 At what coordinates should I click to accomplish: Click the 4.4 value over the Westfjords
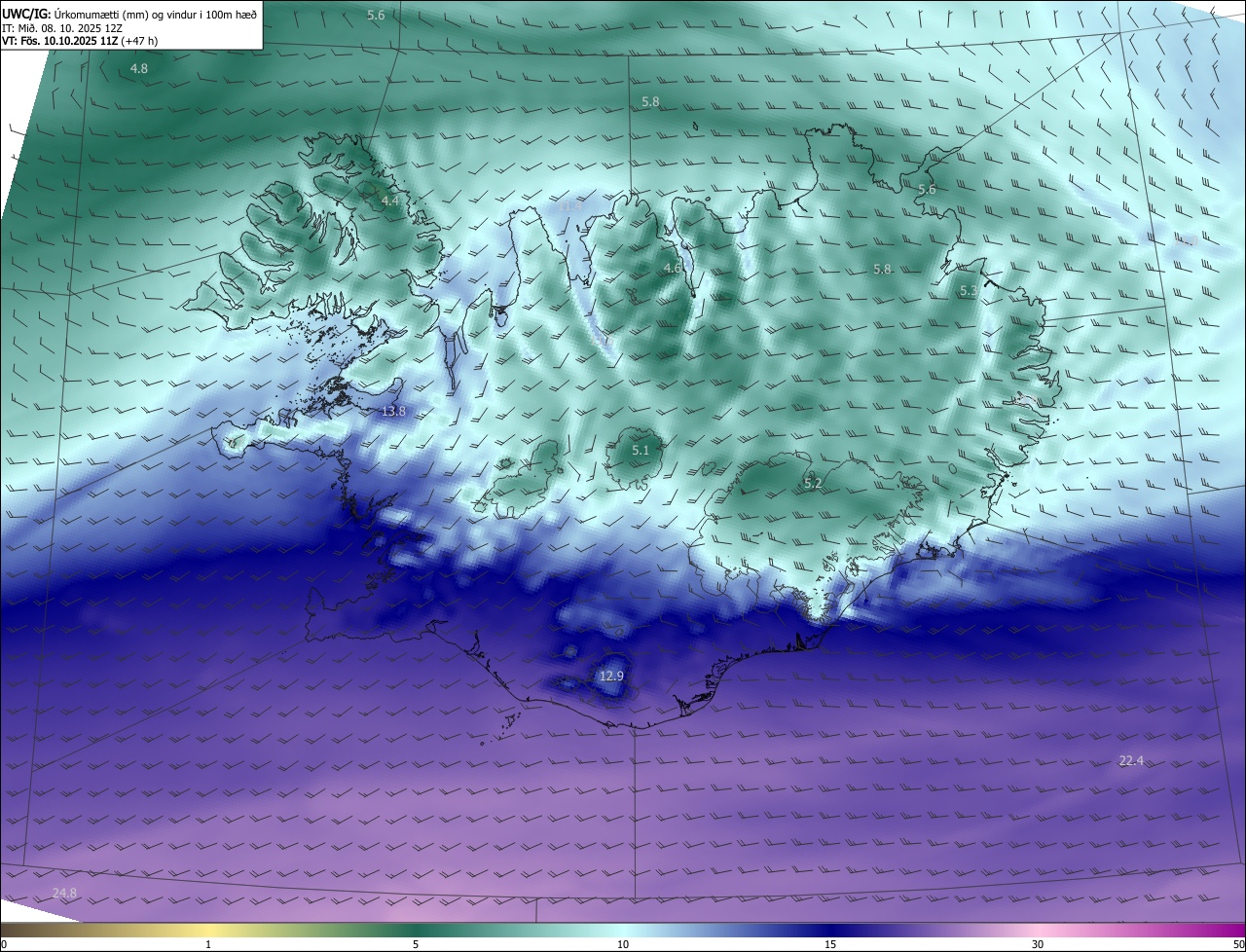[x=390, y=201]
